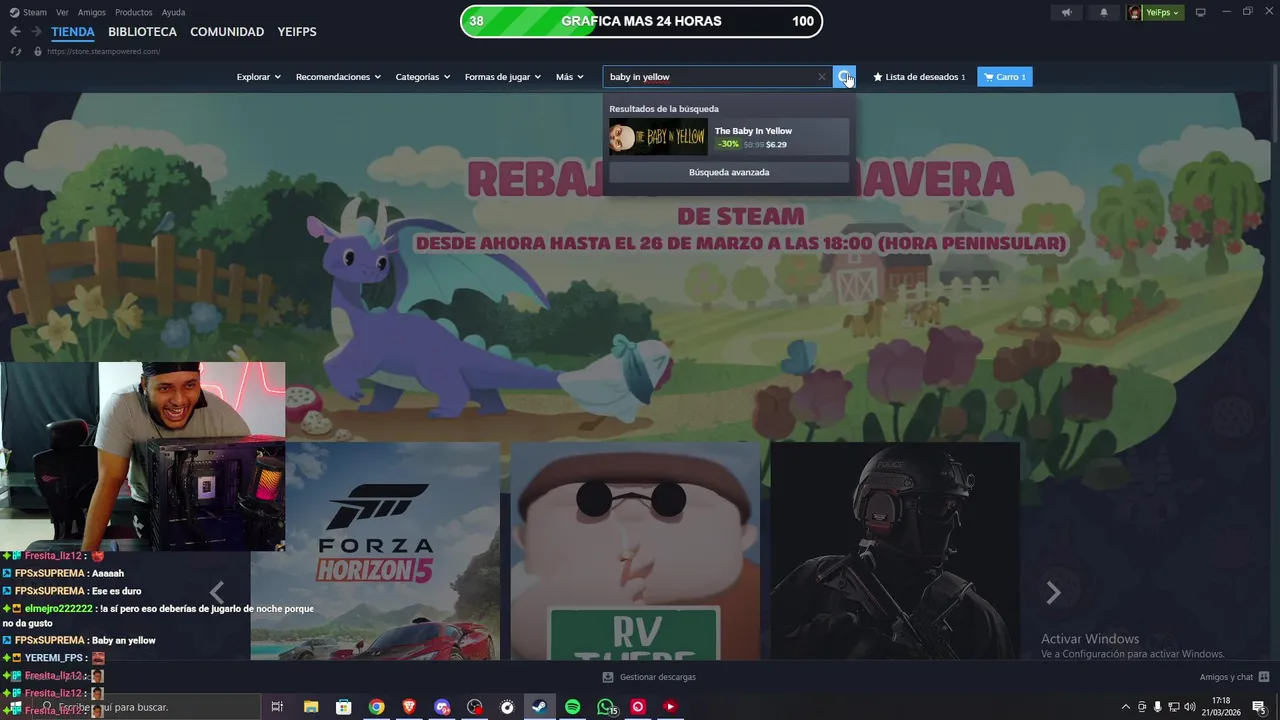This screenshot has width=1280, height=720.
Task: Open Discord from taskbar
Action: tap(442, 707)
